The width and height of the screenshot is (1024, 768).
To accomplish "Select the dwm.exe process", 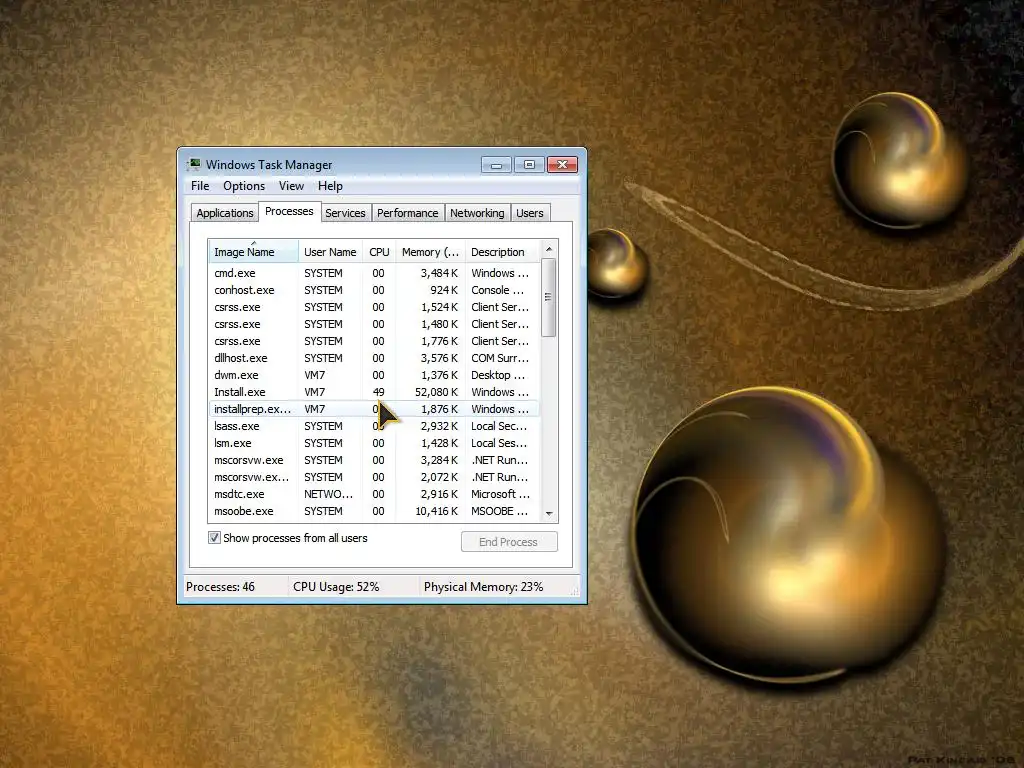I will [x=374, y=375].
